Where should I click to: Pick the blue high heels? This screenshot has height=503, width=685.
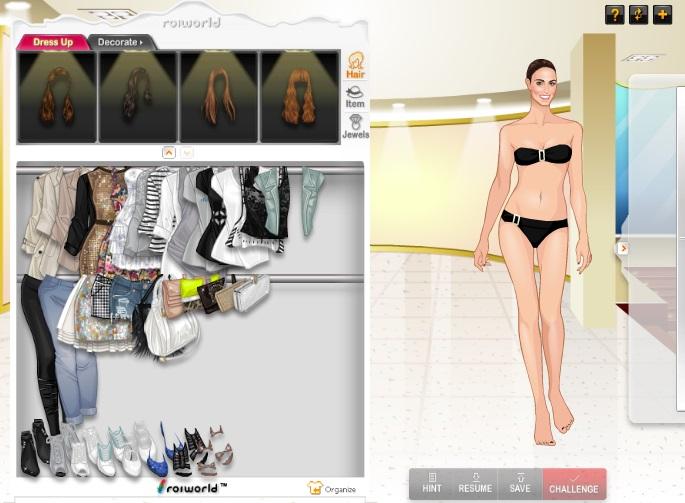tap(156, 453)
